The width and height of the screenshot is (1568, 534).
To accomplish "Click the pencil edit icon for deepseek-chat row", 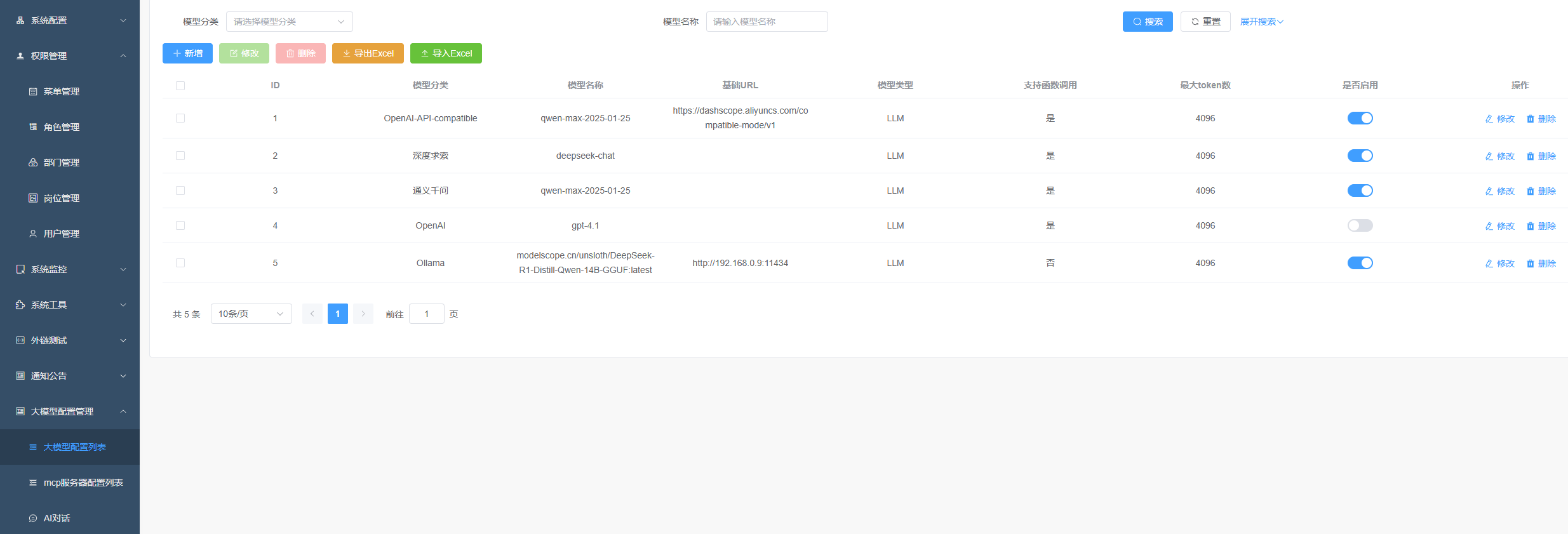I will 1489,156.
